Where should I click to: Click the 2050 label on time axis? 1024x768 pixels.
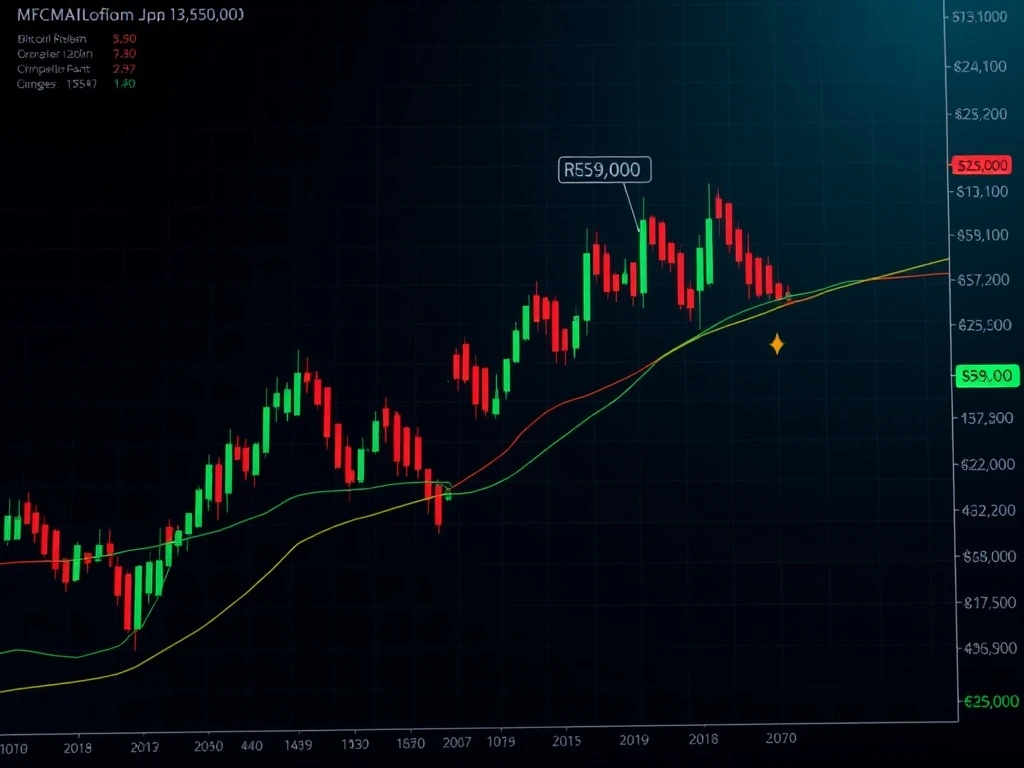(208, 745)
